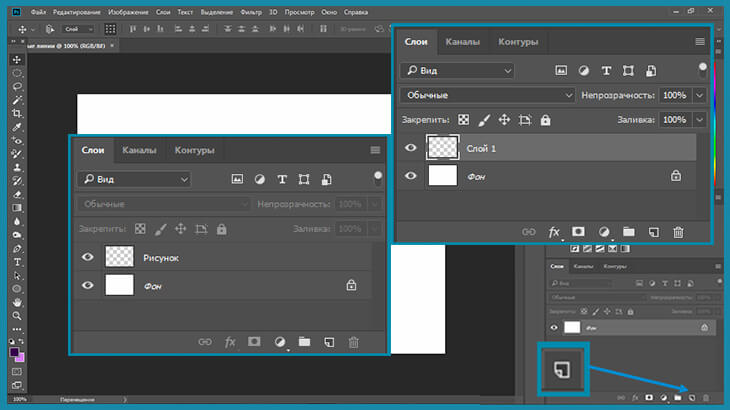730x410 pixels.
Task: Select the Brush tool in the toolbox
Action: pyautogui.click(x=17, y=154)
